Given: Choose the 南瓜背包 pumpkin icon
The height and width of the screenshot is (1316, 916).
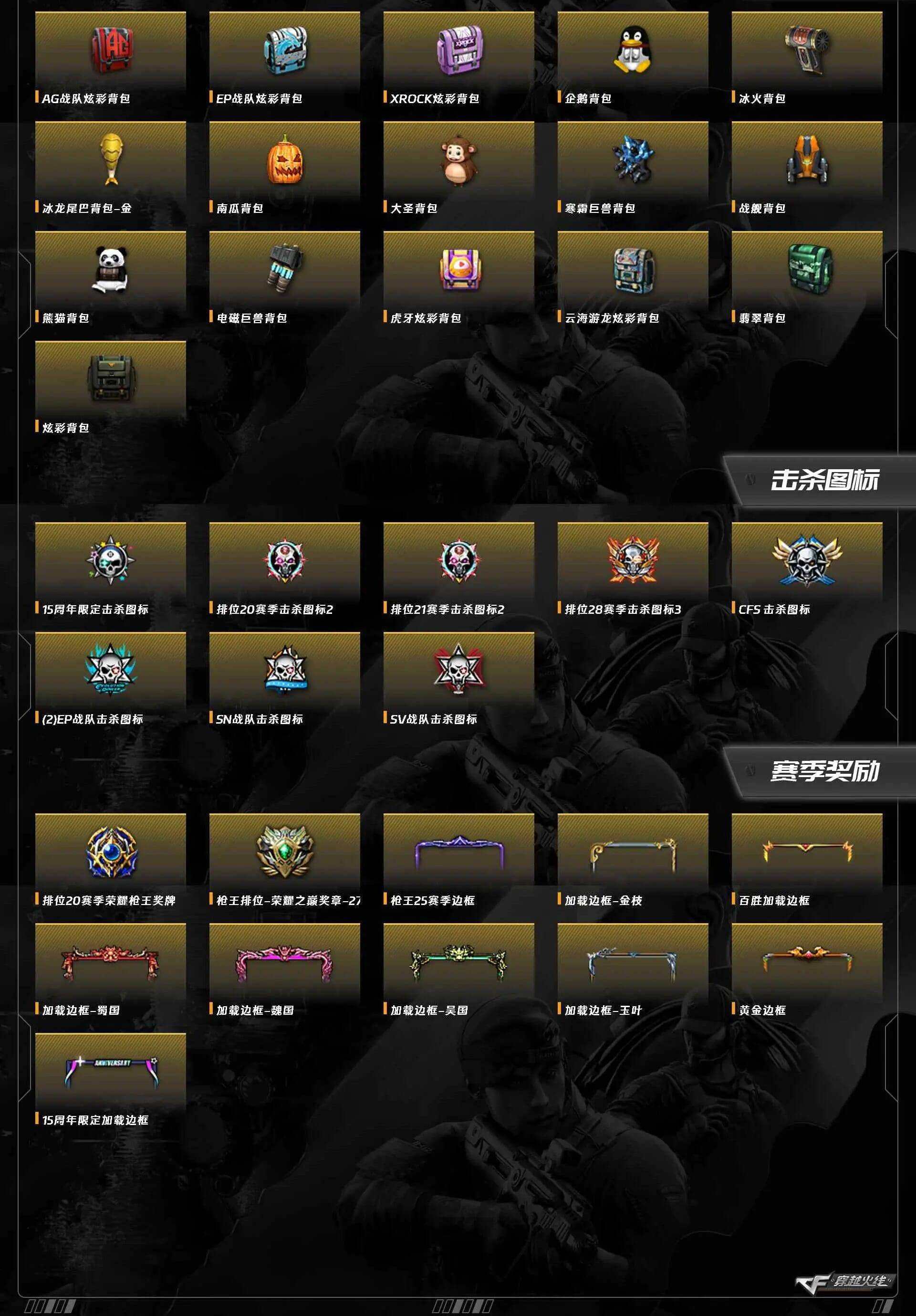Looking at the screenshot, I should pyautogui.click(x=285, y=160).
